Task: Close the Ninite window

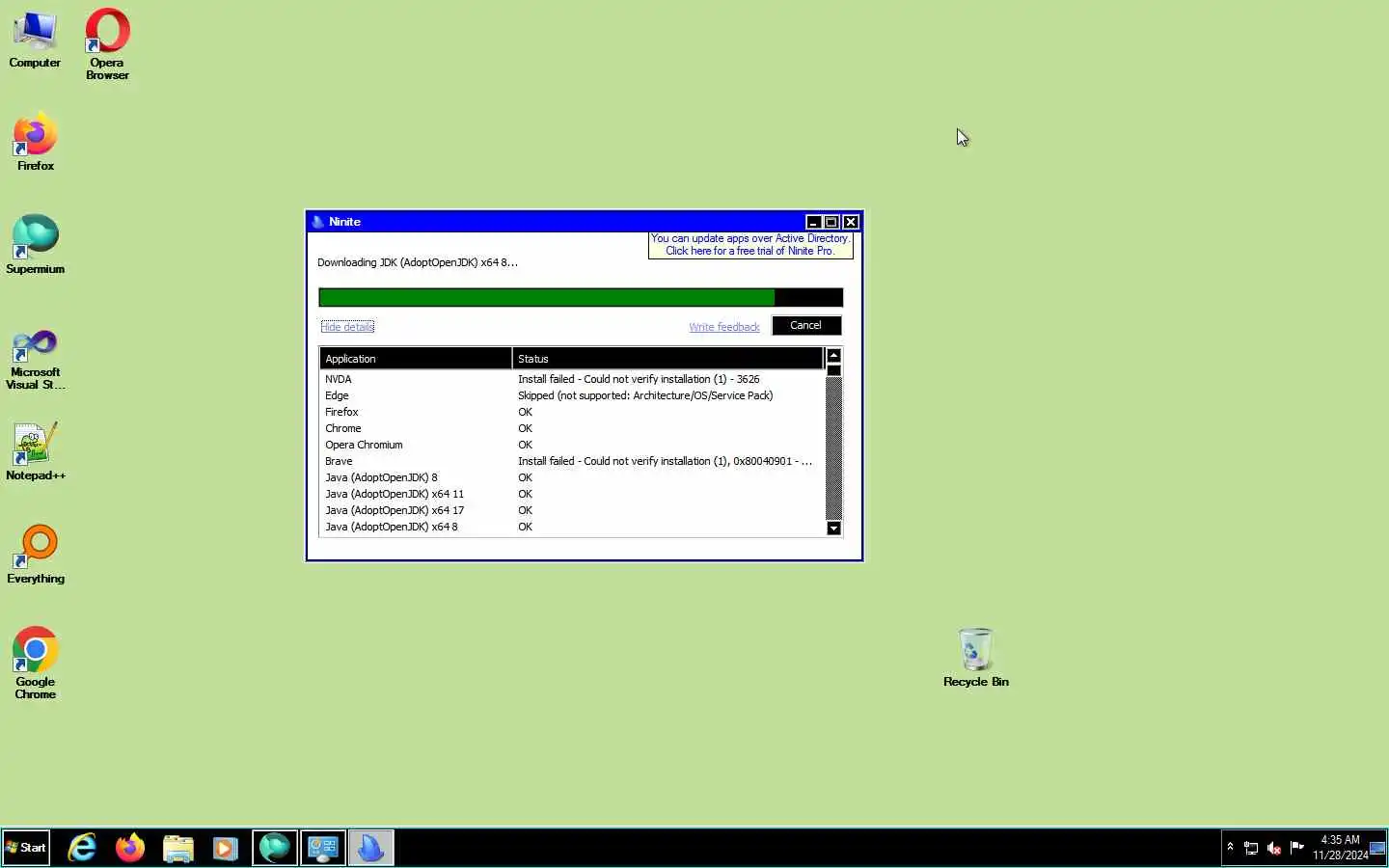Action: click(x=851, y=222)
